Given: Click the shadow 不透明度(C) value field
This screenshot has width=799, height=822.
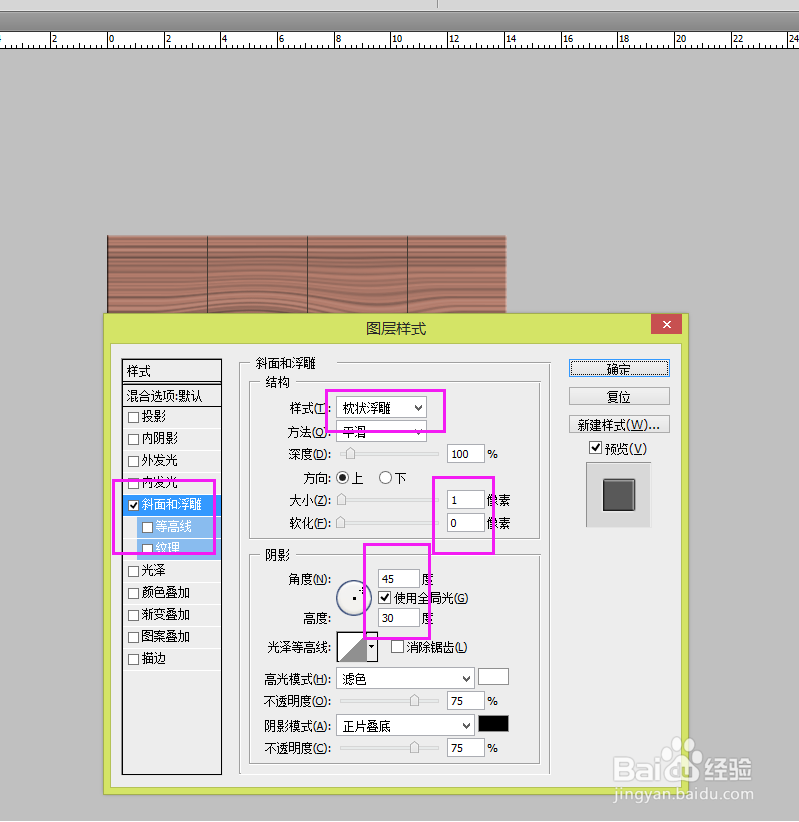Looking at the screenshot, I should (465, 748).
